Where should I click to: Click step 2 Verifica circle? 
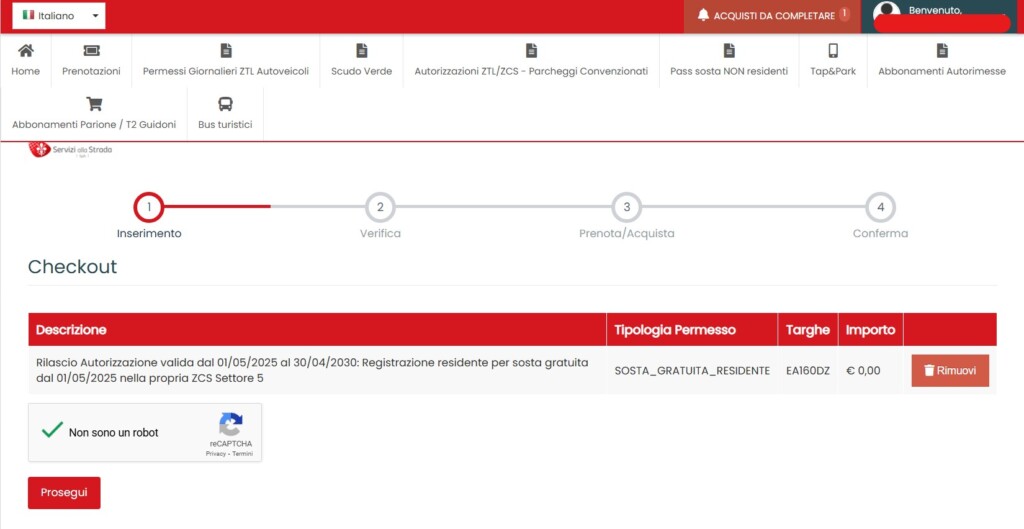pos(380,207)
